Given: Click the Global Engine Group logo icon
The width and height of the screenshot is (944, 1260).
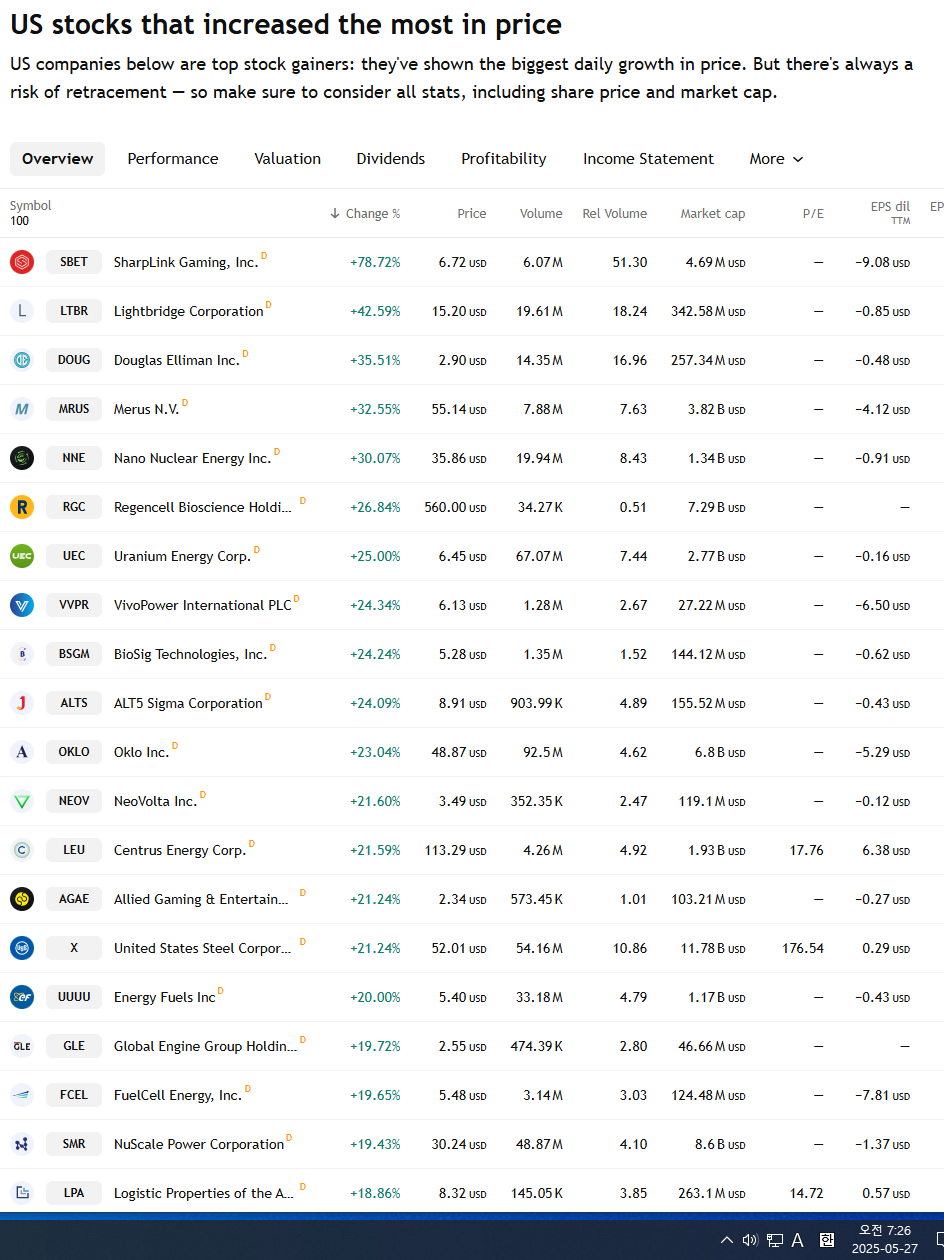Looking at the screenshot, I should [22, 1046].
